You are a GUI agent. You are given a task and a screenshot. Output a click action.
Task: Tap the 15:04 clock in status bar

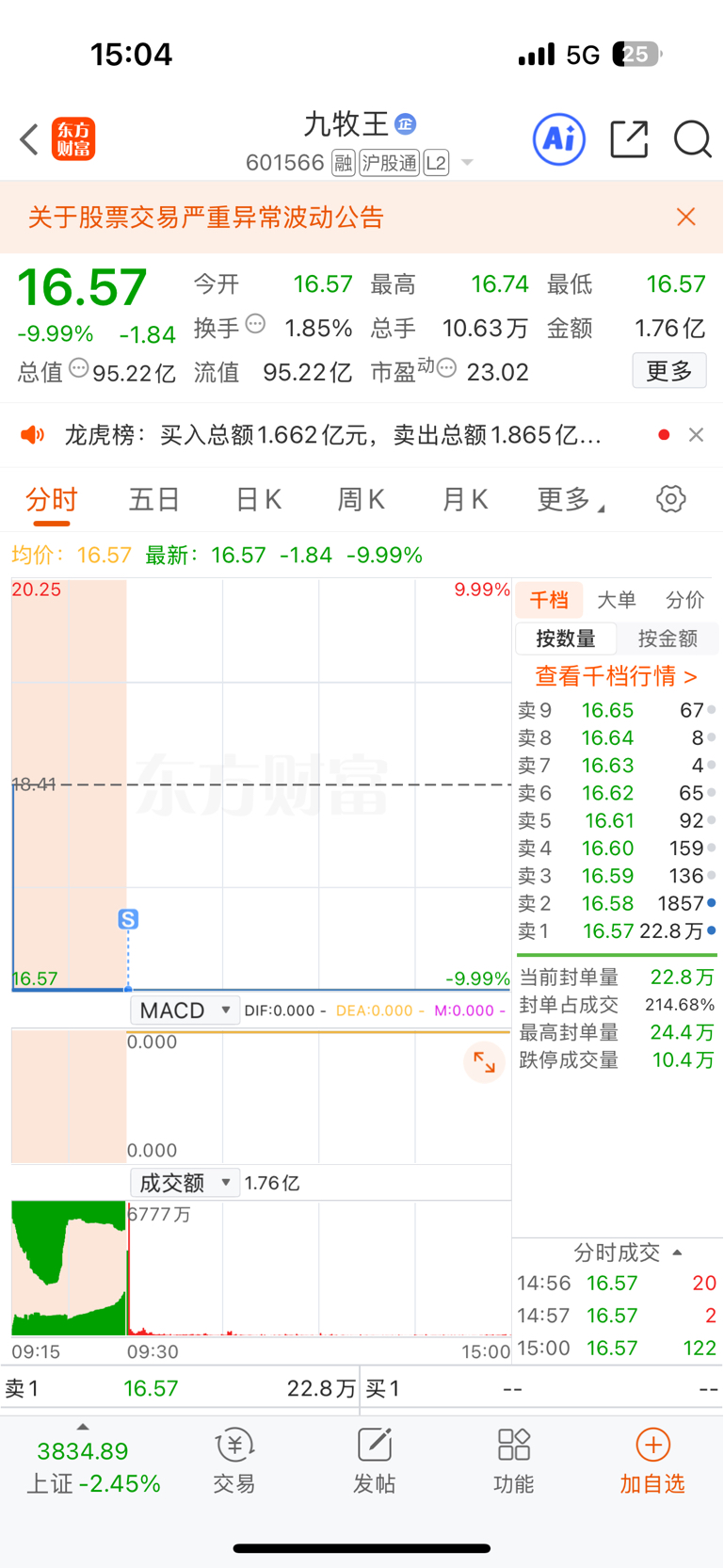131,54
